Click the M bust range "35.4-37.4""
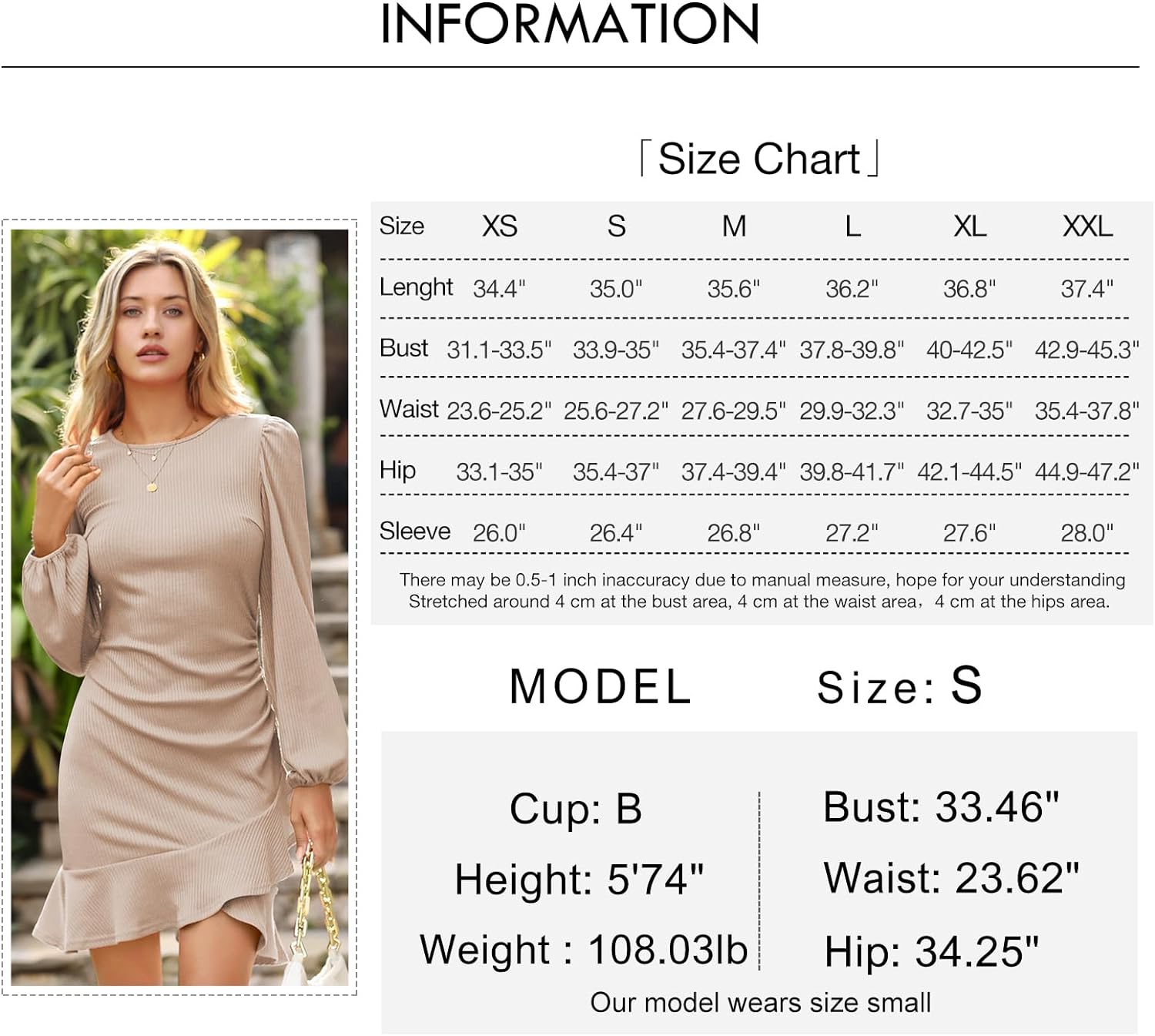 click(x=734, y=350)
